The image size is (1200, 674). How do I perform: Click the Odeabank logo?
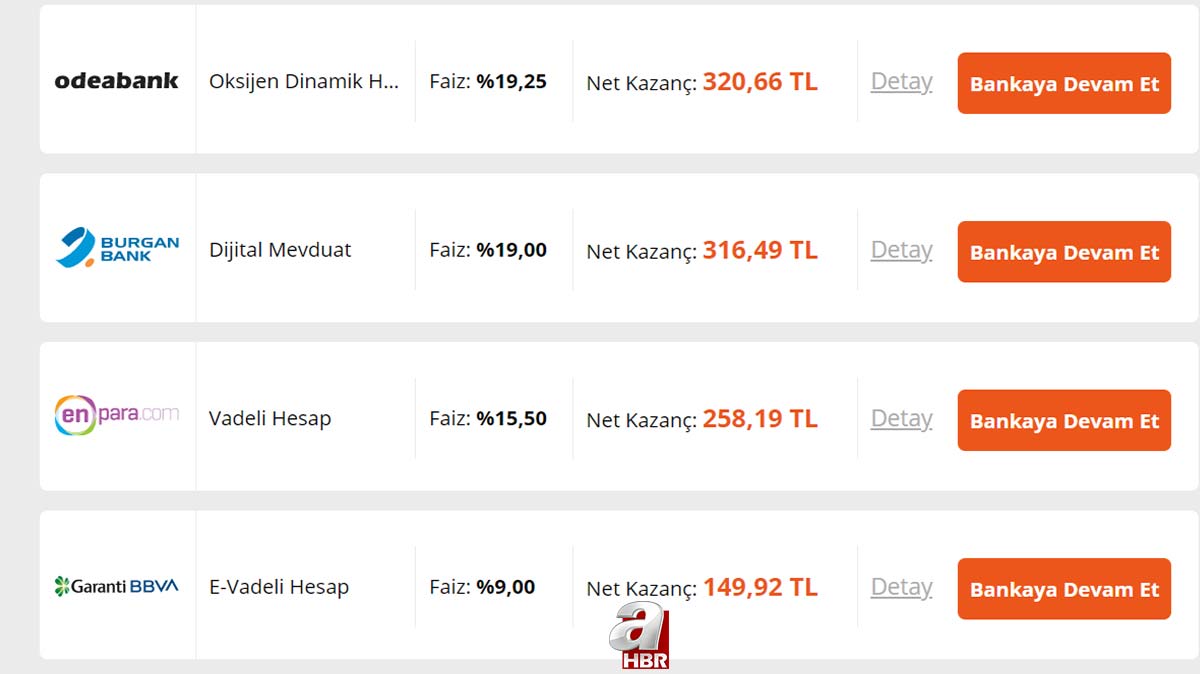tap(116, 81)
